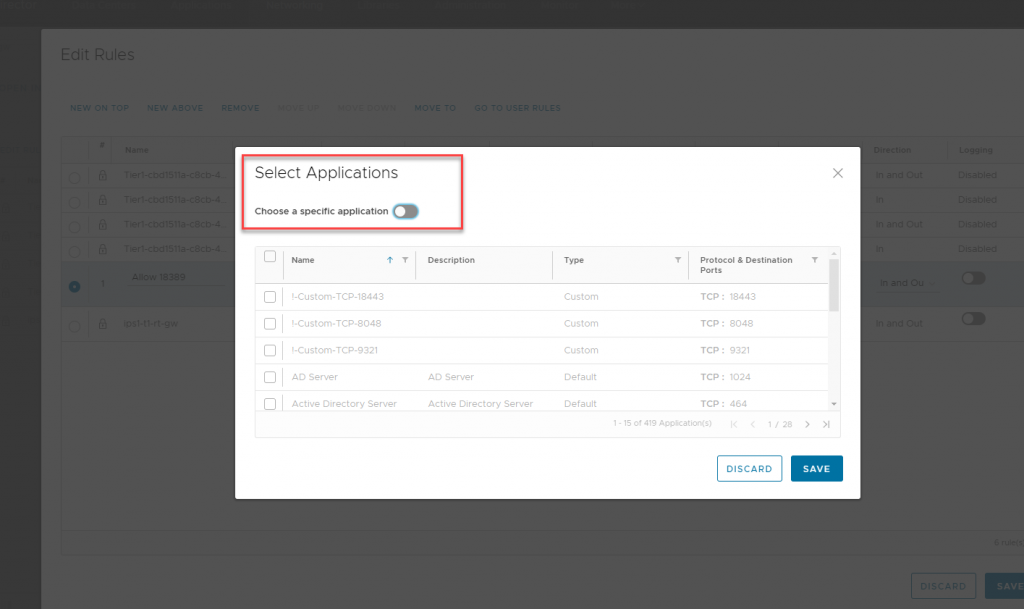The height and width of the screenshot is (609, 1024).
Task: Open the Name column filter
Action: pos(405,260)
